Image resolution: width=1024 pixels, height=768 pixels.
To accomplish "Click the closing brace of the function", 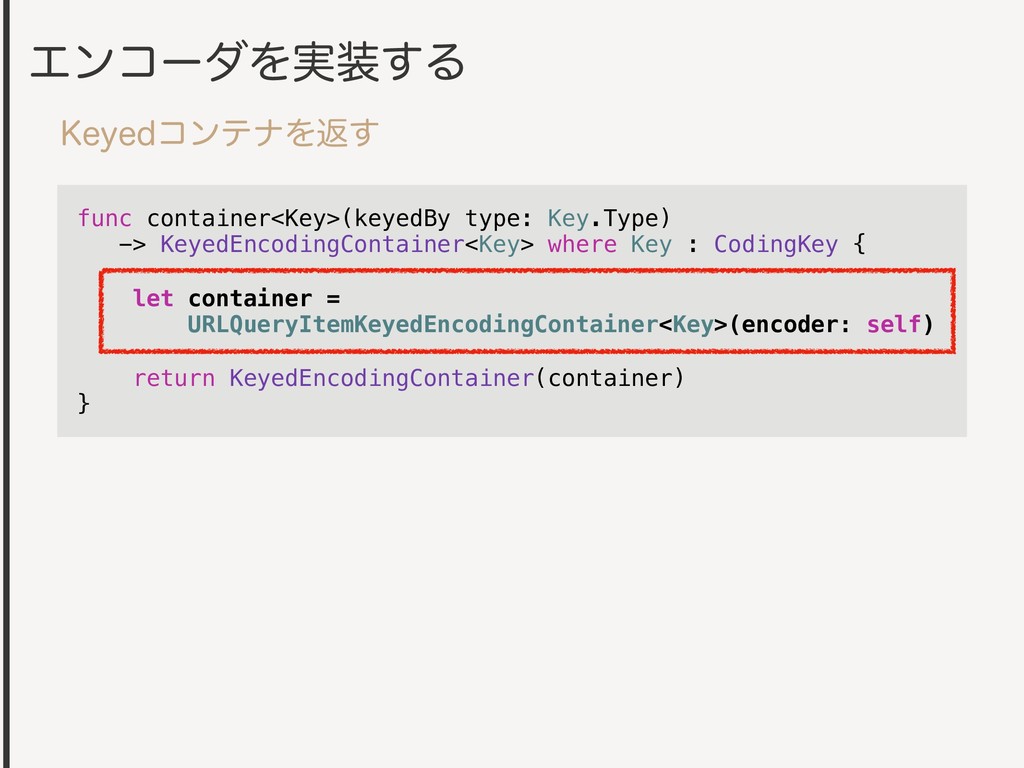I will click(84, 404).
